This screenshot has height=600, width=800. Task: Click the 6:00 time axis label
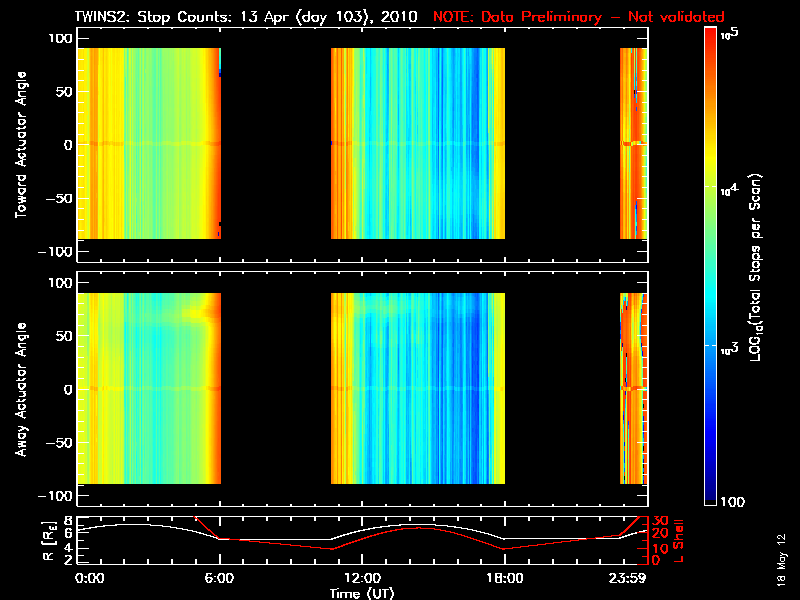(x=219, y=578)
